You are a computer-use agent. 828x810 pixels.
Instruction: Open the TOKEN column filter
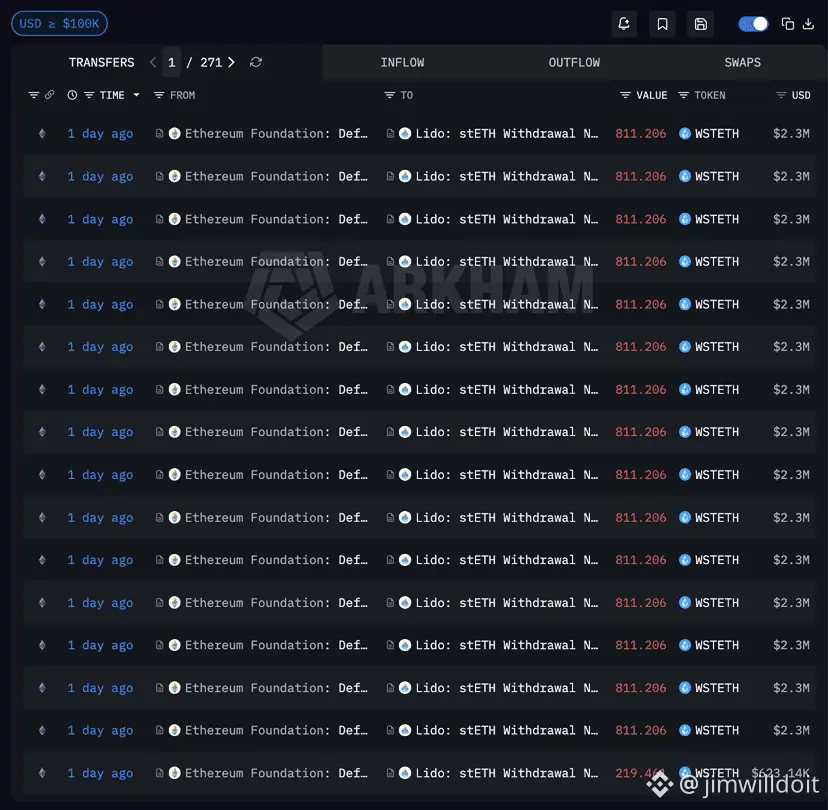(x=683, y=95)
